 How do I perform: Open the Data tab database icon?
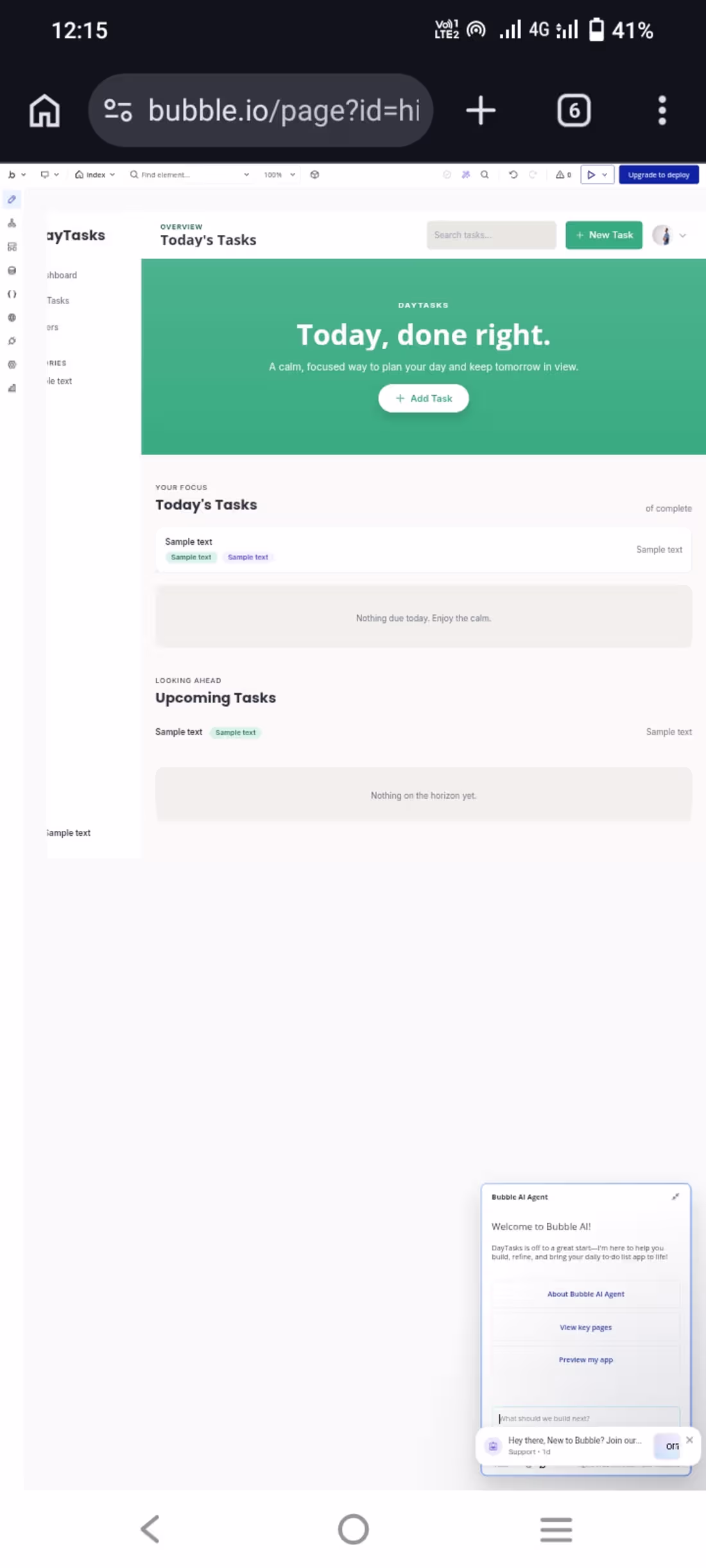pos(12,271)
